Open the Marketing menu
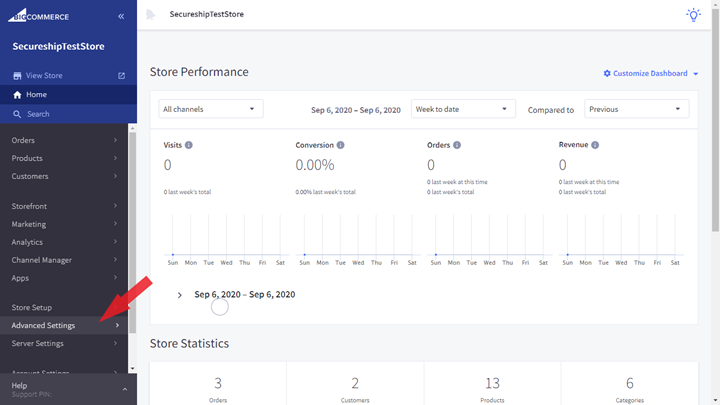This screenshot has width=720, height=405. [64, 224]
